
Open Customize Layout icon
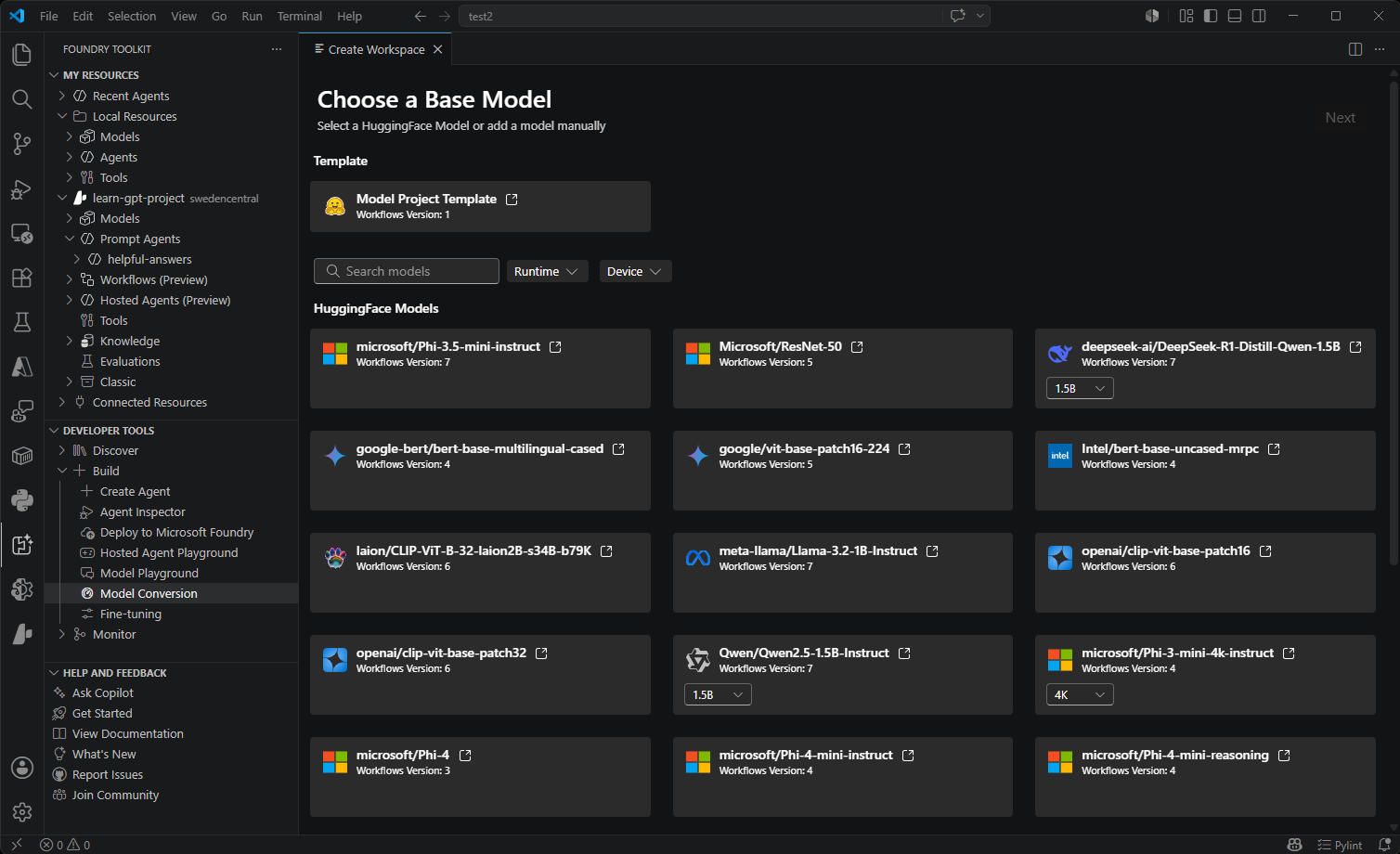coord(1186,16)
